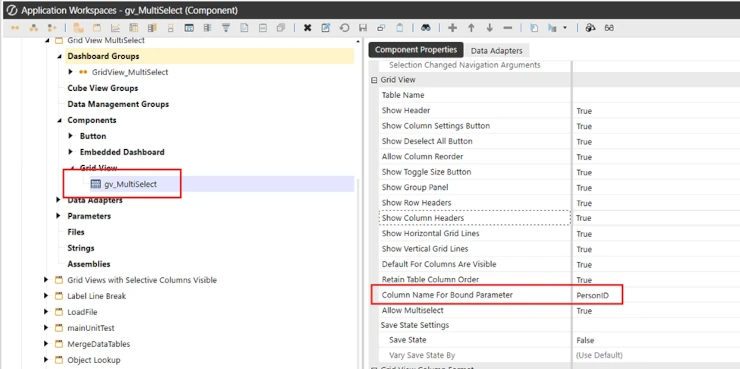Screen dimensions: 740x369
Task: Switch to the Component Properties tab
Action: (x=416, y=50)
